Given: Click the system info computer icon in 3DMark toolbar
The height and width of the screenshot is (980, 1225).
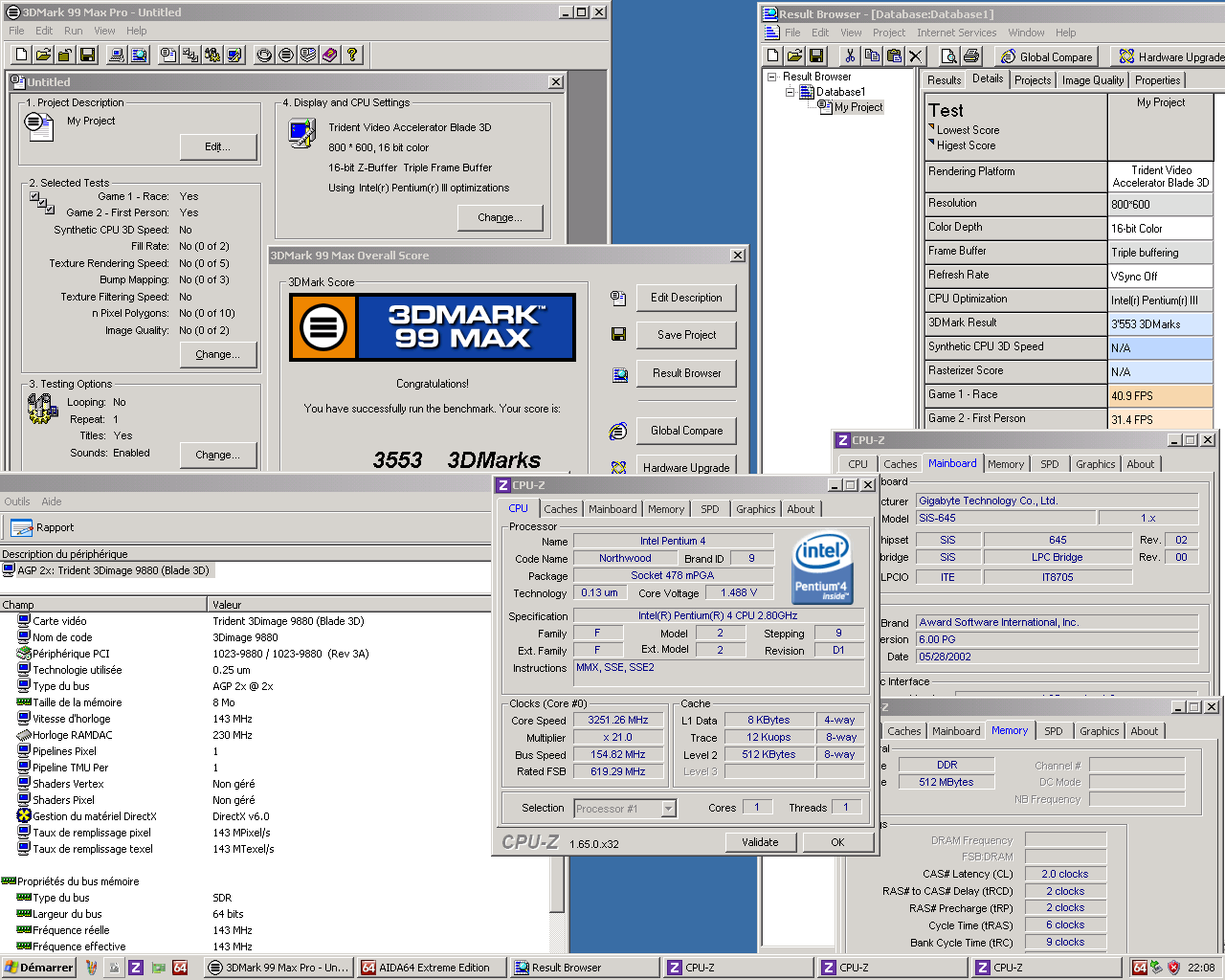Looking at the screenshot, I should tap(117, 56).
